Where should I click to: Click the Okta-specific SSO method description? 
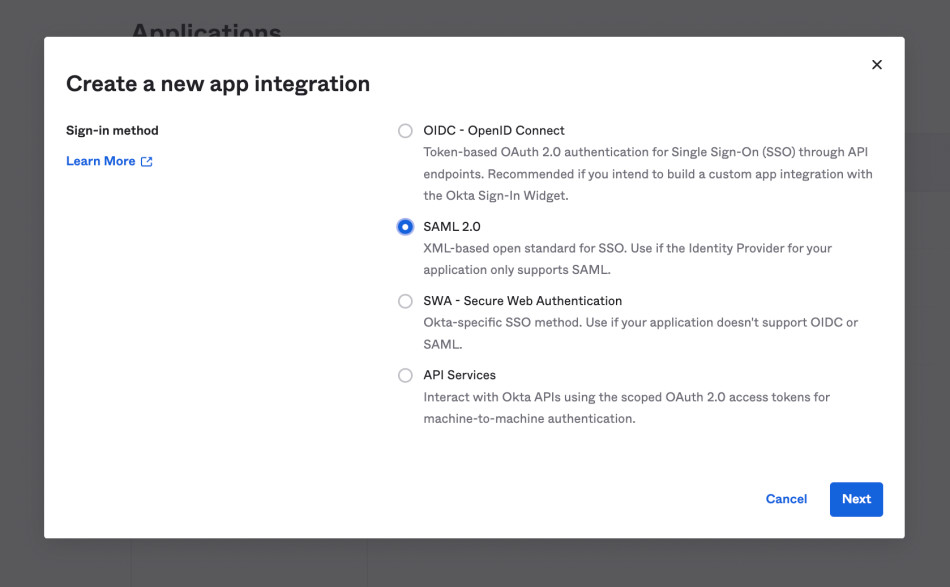coord(640,333)
